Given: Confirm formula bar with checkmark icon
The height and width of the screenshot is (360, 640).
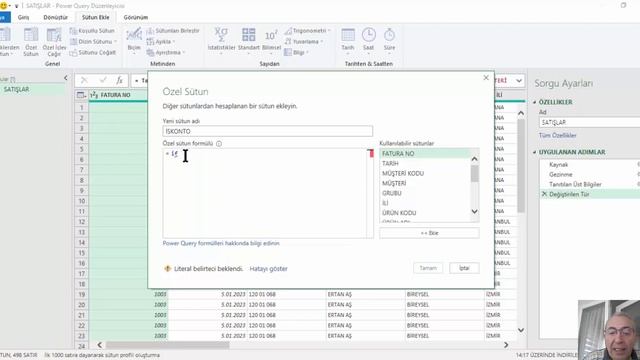Looking at the screenshot, I should click(103, 80).
